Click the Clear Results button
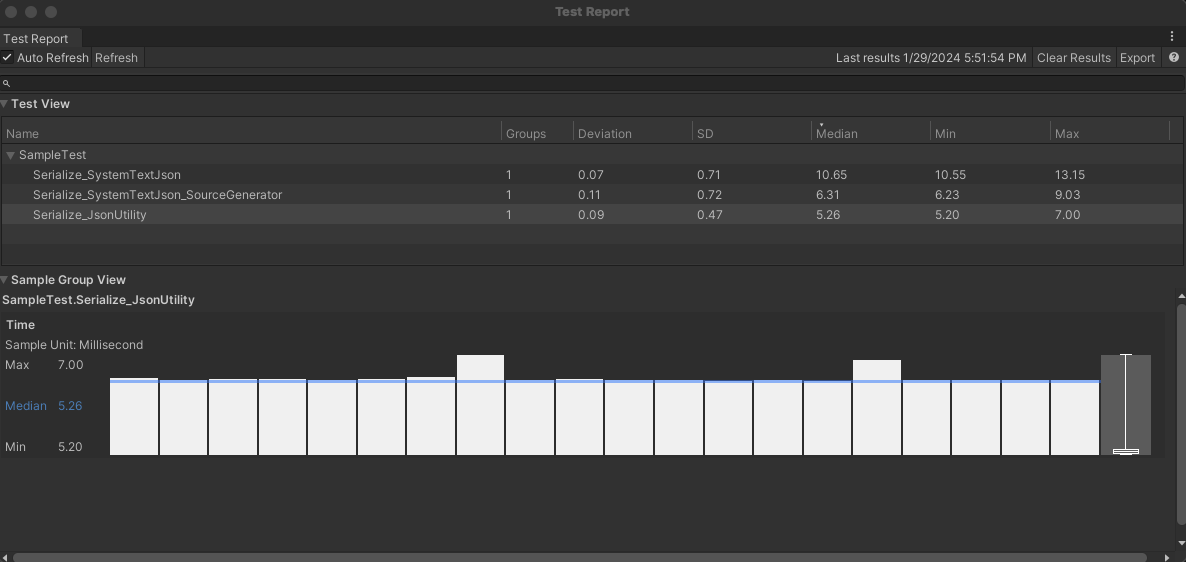Viewport: 1186px width, 562px height. [x=1073, y=57]
